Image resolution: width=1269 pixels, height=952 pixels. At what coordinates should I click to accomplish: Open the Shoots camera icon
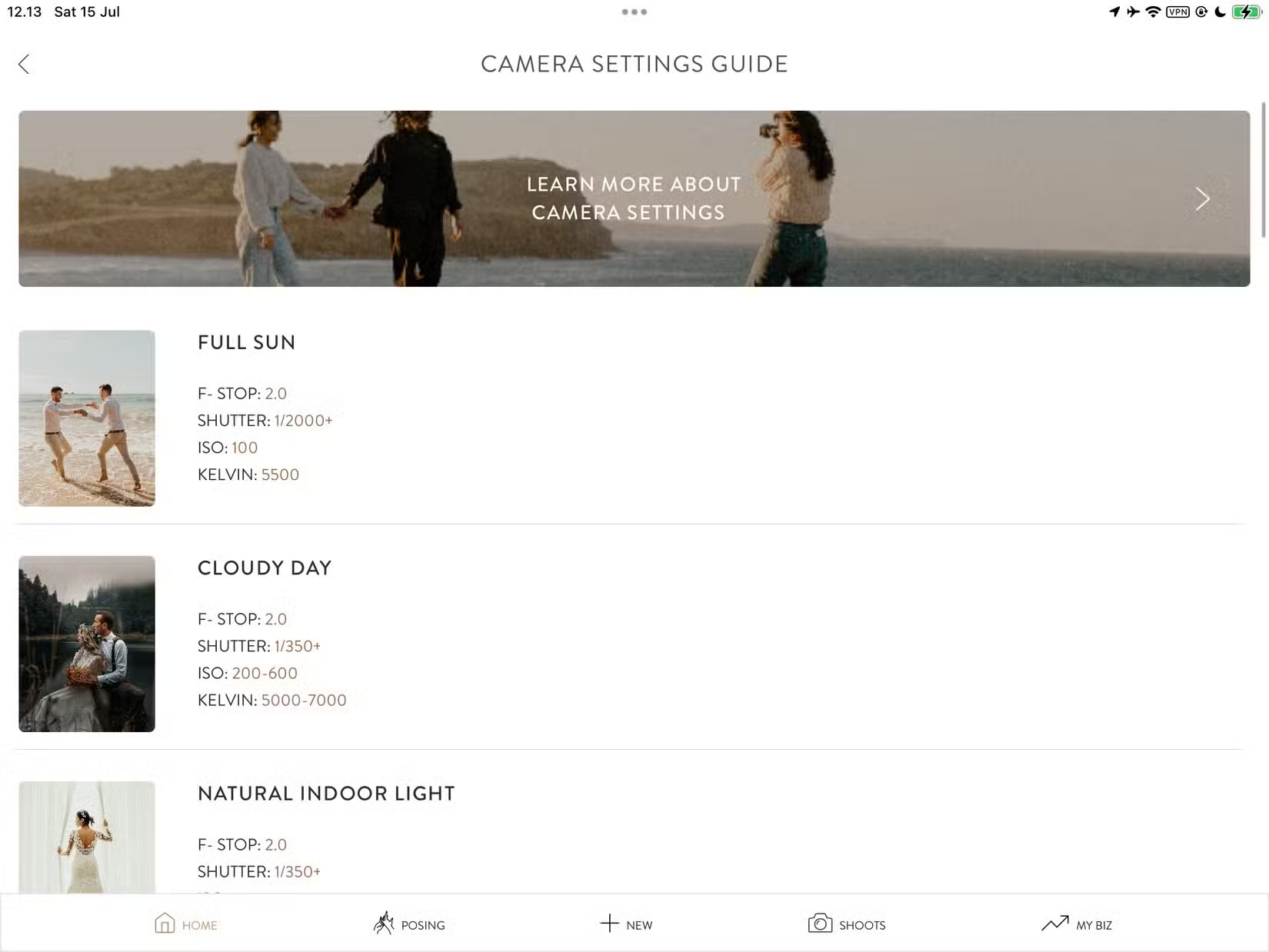pos(820,923)
